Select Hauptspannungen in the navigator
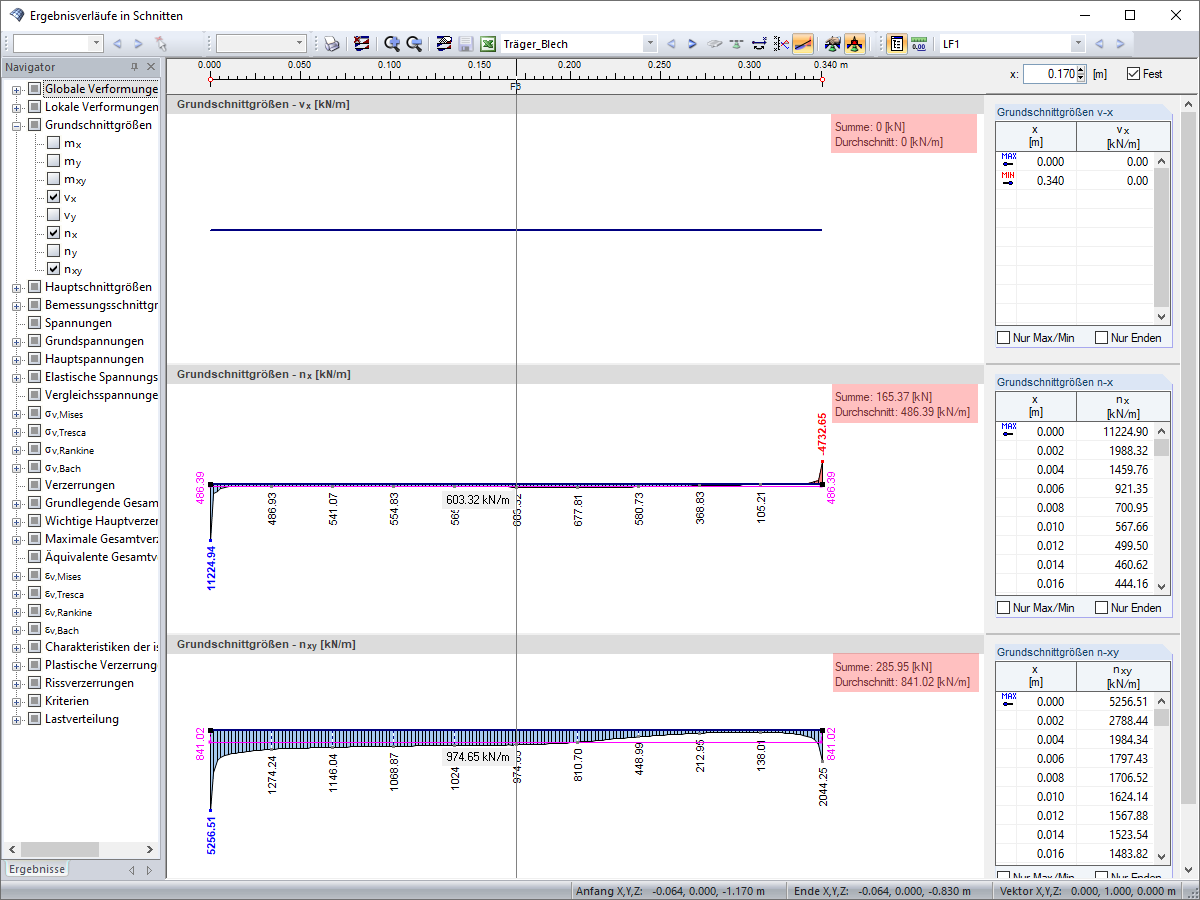The width and height of the screenshot is (1200, 900). [x=94, y=359]
